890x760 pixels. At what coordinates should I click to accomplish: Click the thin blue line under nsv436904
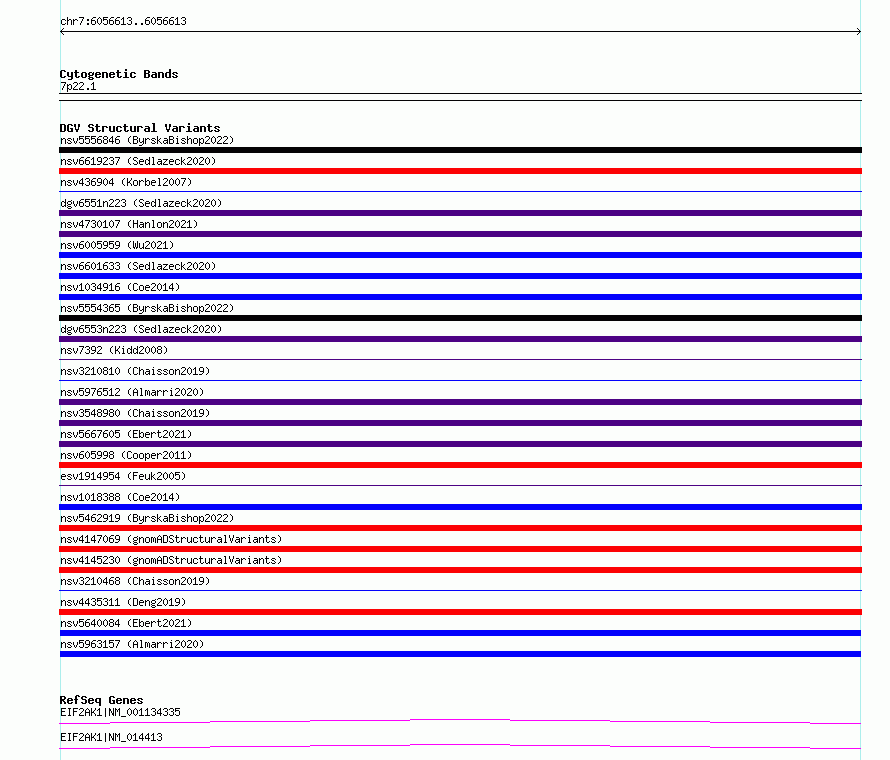pyautogui.click(x=460, y=191)
